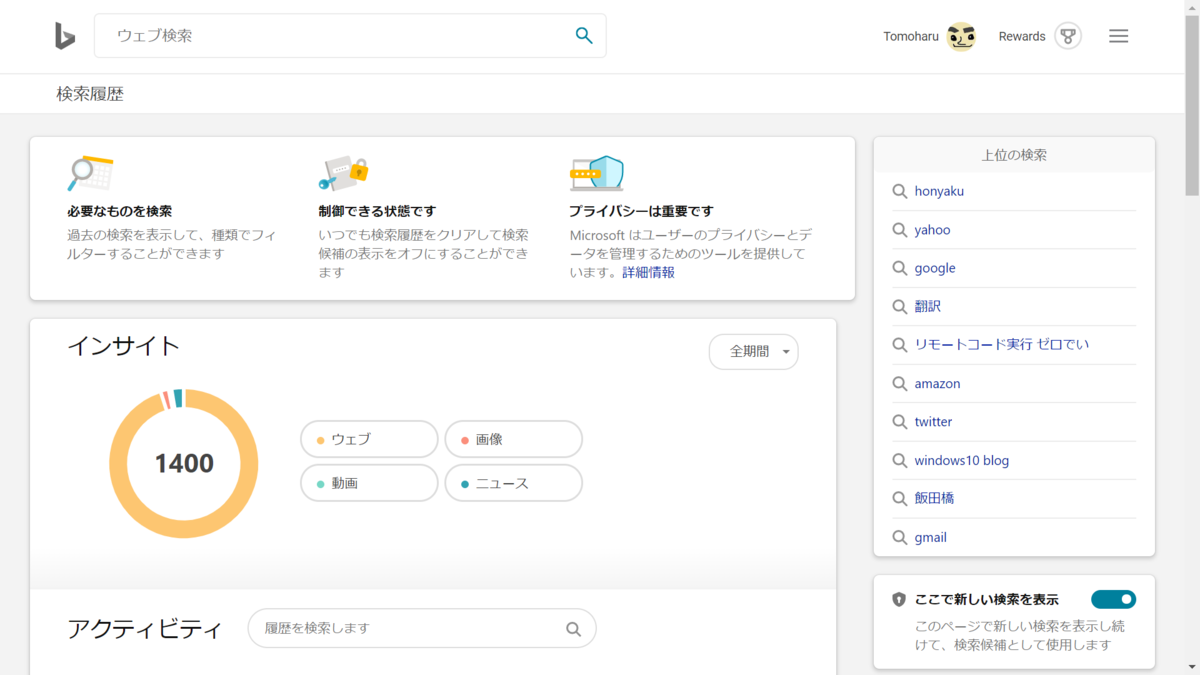Click the privacy shield illustration icon
Viewport: 1200px width, 675px height.
pos(597,173)
